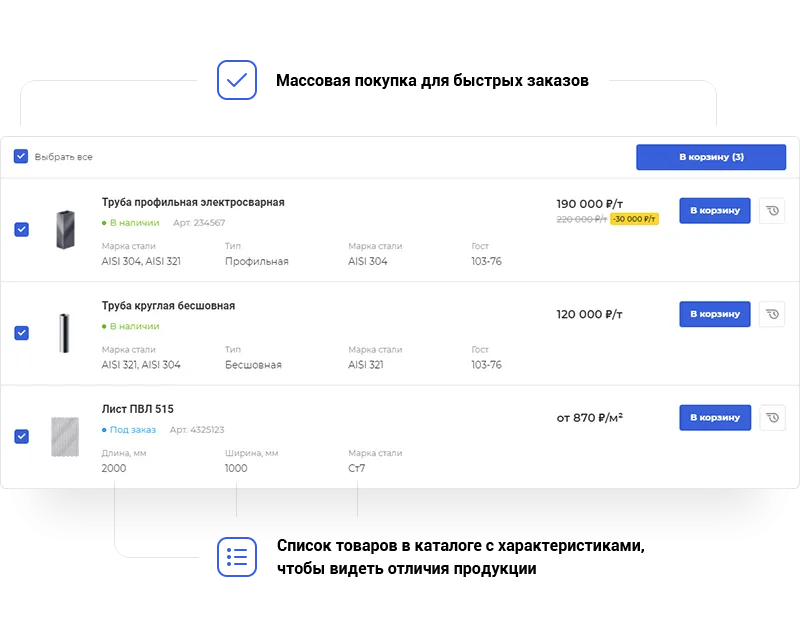Click the clock icon beside Труба профильная электросварная
The width and height of the screenshot is (800, 631).
(772, 211)
